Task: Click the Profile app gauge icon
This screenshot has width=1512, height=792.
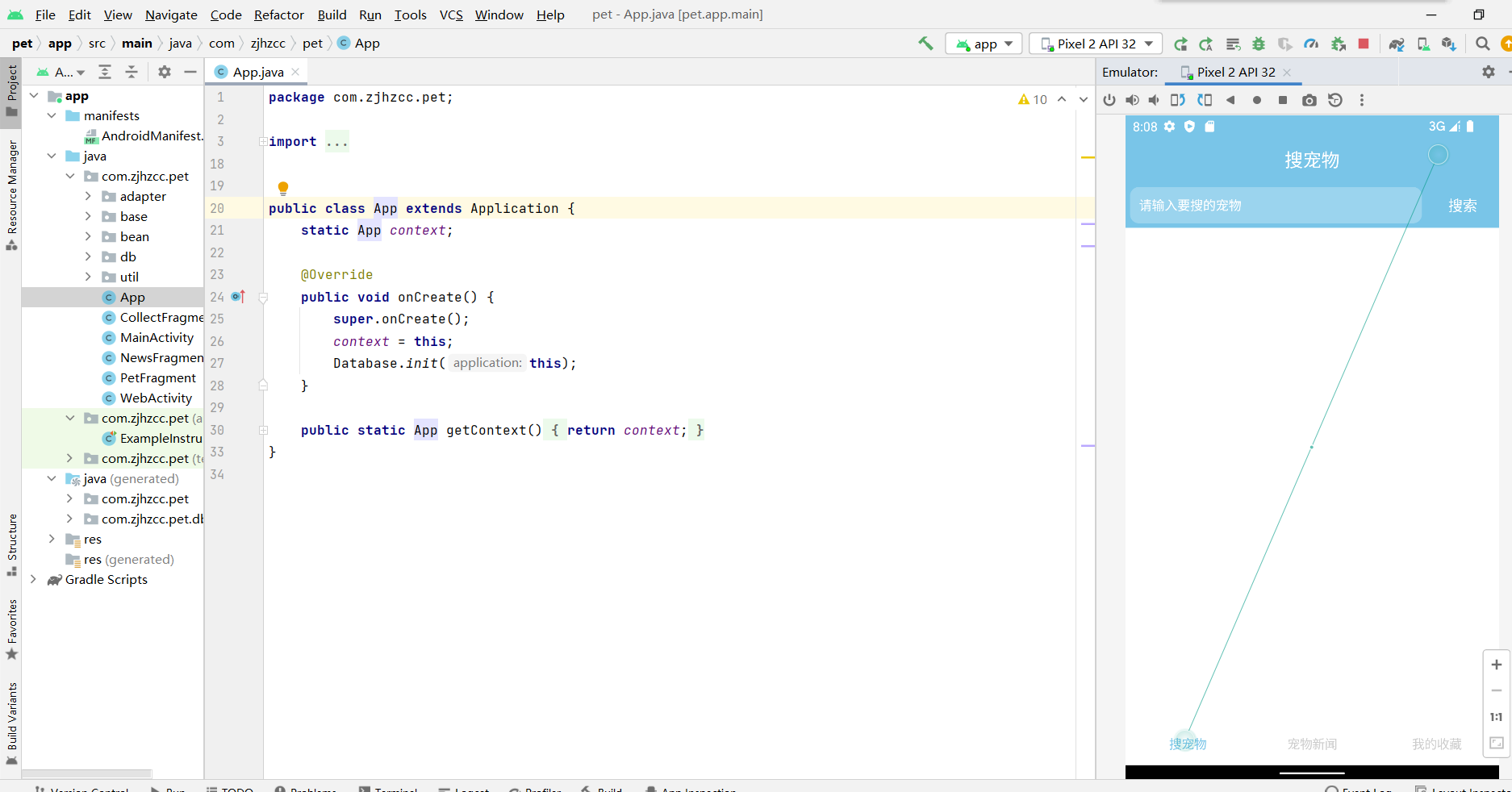Action: tap(1311, 44)
